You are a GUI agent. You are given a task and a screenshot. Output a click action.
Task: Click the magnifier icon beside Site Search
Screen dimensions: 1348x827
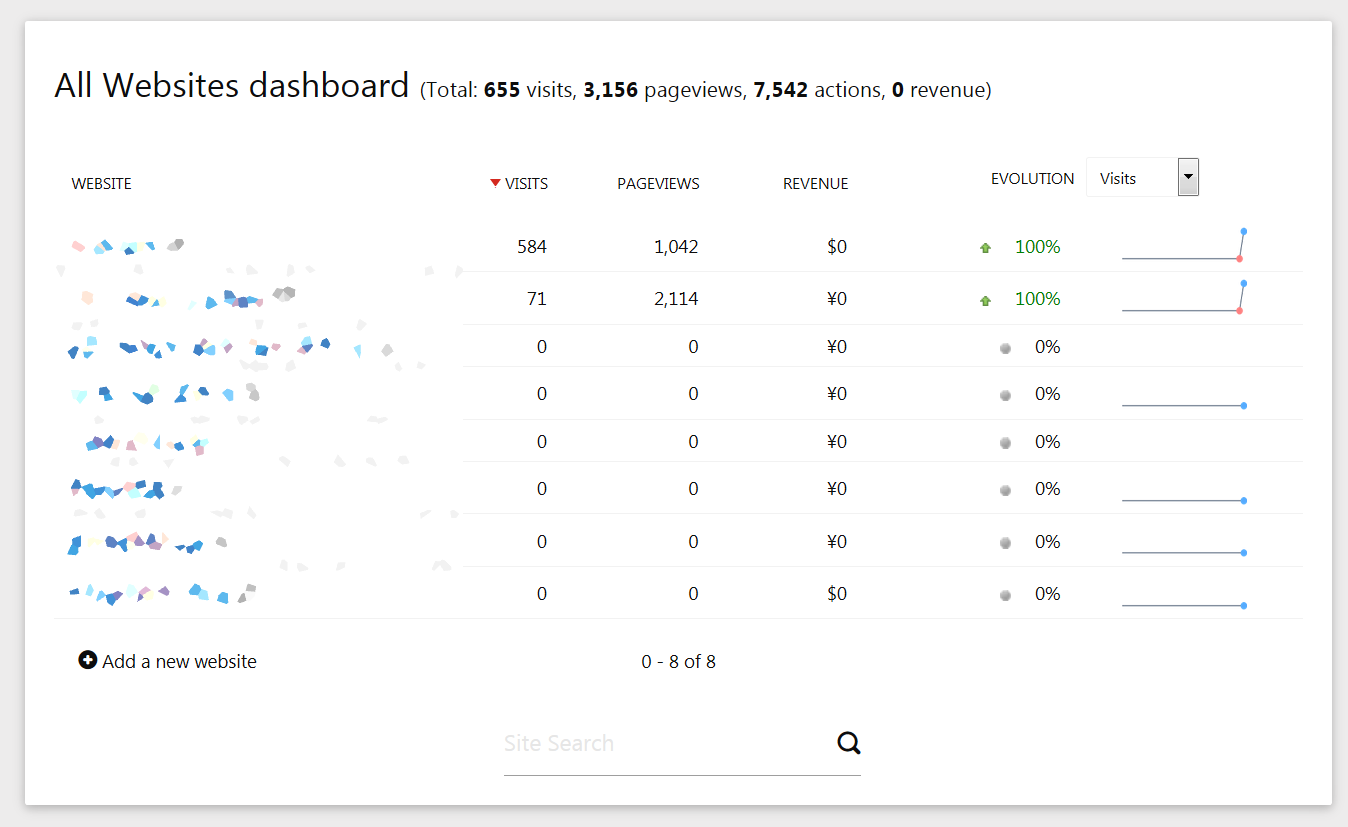[849, 743]
